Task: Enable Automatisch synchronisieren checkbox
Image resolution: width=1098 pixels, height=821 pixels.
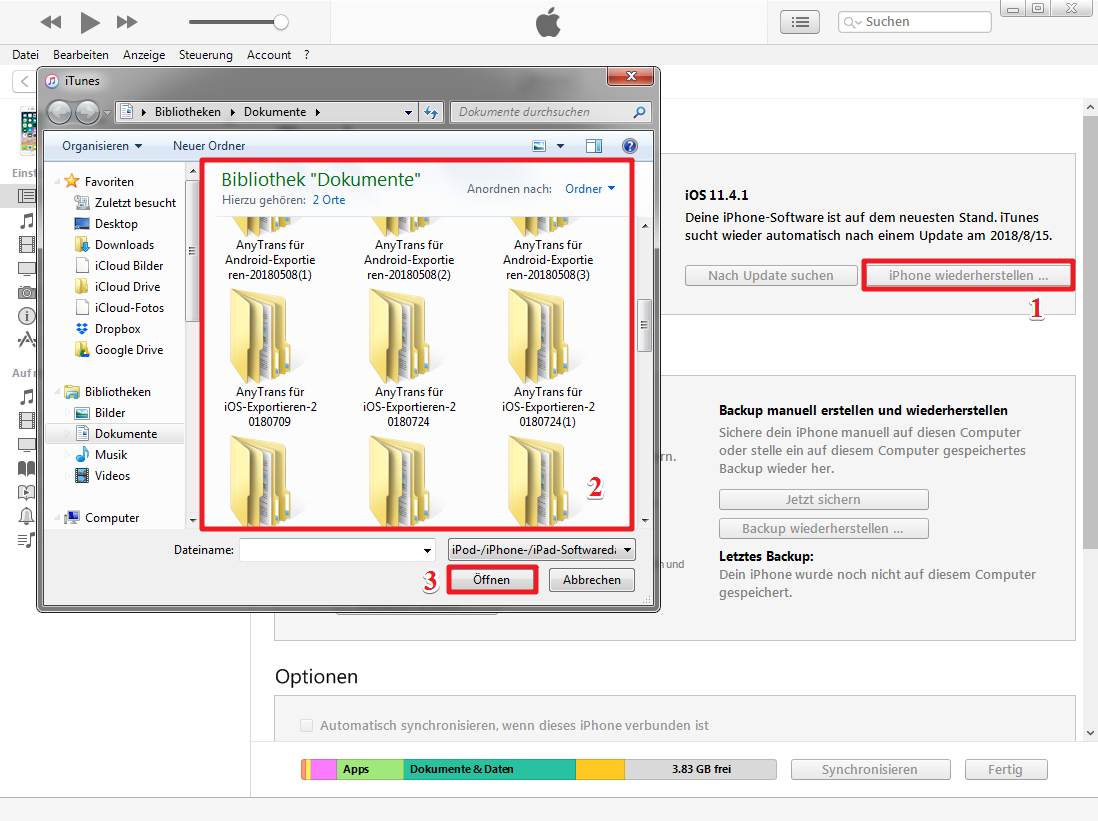Action: pos(307,725)
